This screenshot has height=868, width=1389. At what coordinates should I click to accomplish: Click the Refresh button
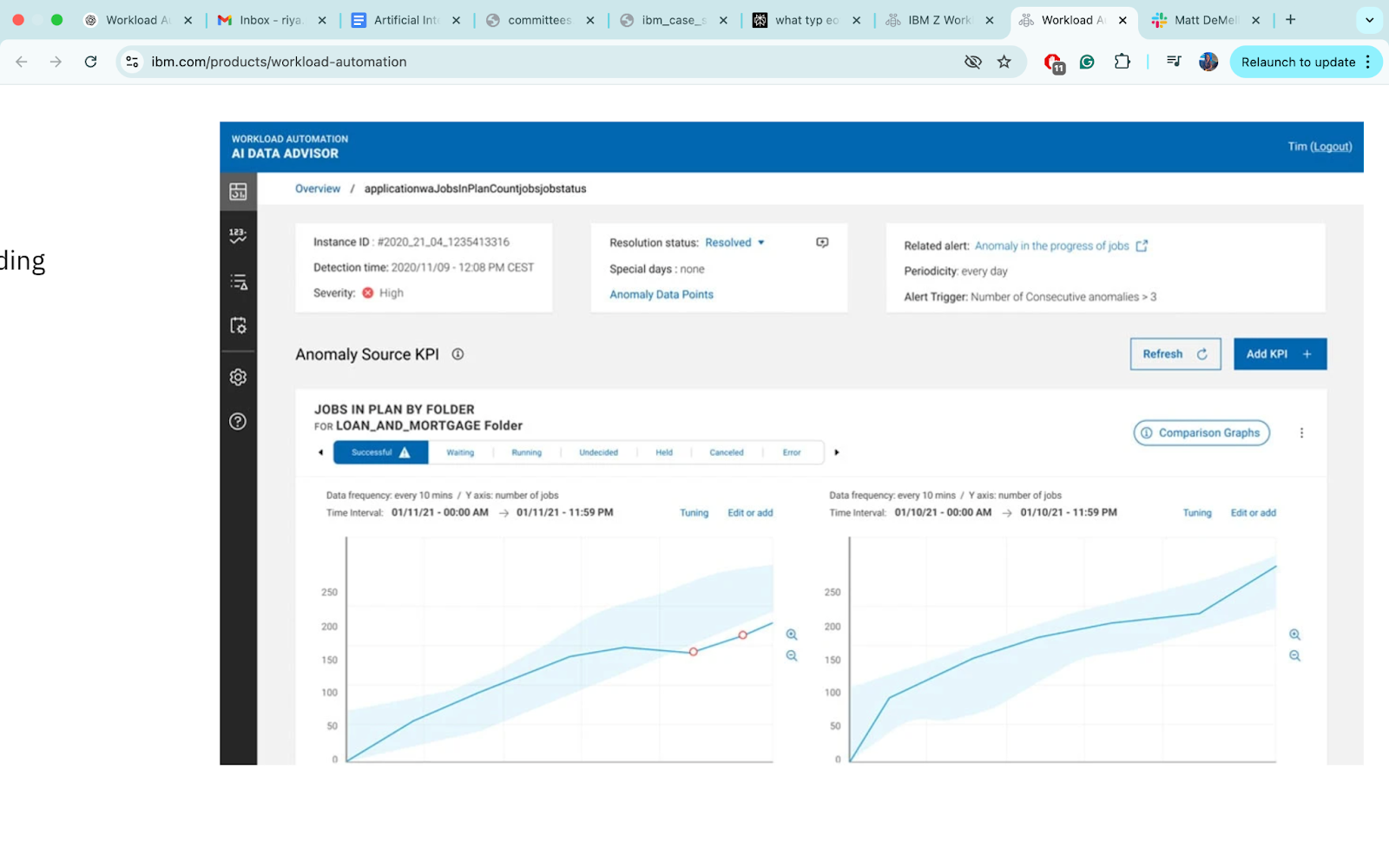(1175, 354)
